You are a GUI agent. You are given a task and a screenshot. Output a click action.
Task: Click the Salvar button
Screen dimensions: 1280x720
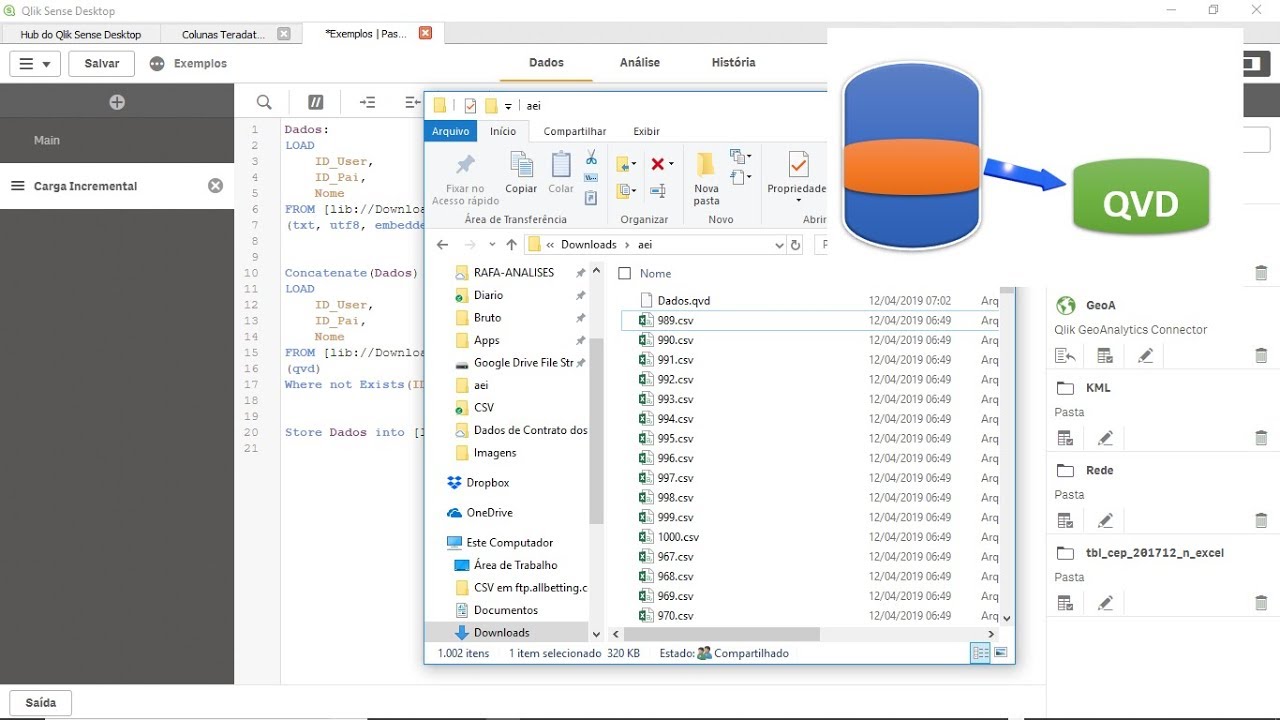click(102, 63)
